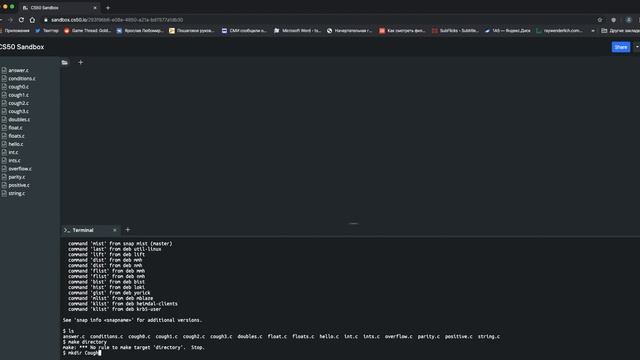Screen dimensions: 640x360
Task: Open cough0.c in the file list
Action: pyautogui.click(x=18, y=87)
